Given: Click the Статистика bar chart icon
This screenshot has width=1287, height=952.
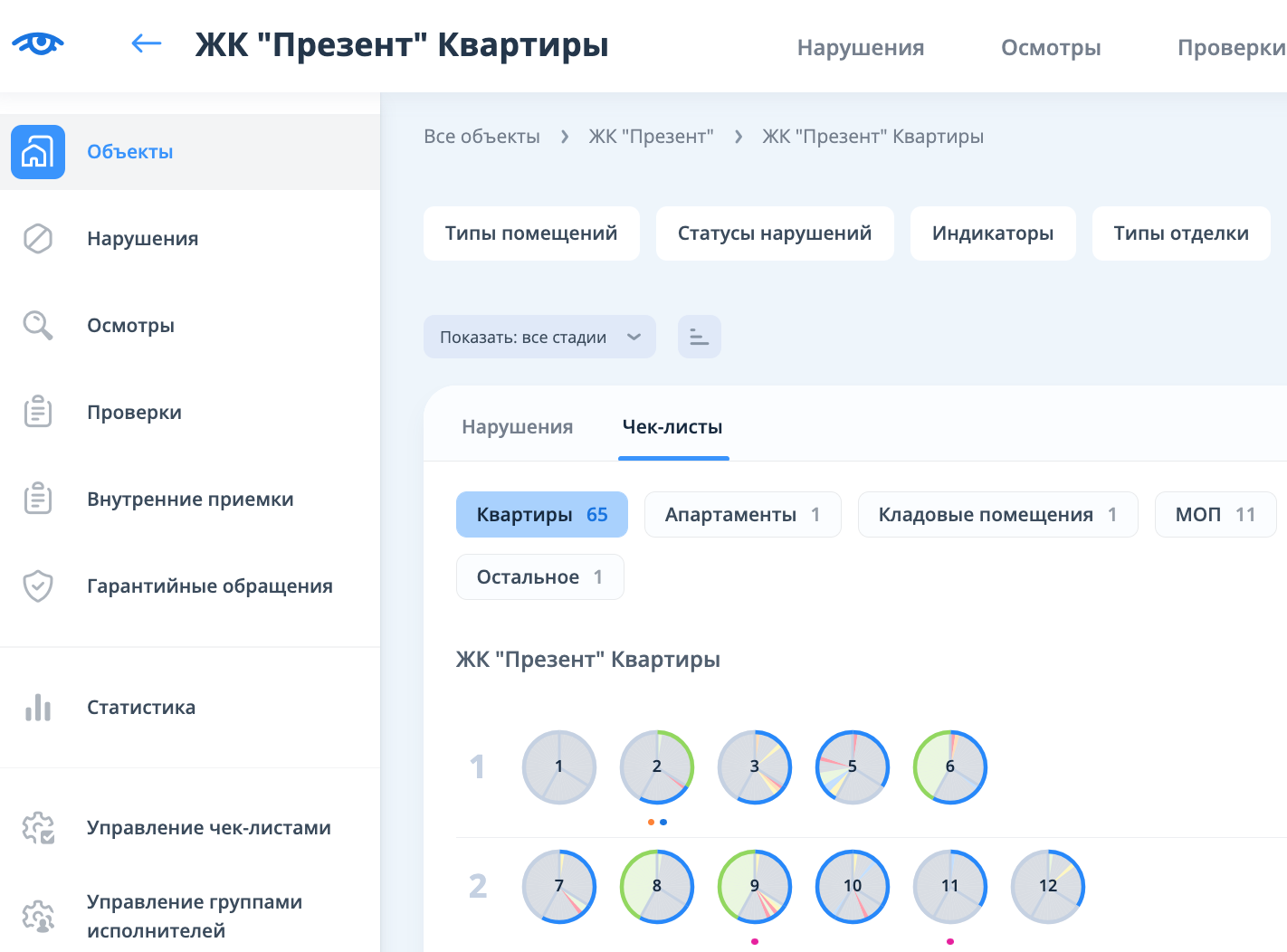Looking at the screenshot, I should [38, 708].
